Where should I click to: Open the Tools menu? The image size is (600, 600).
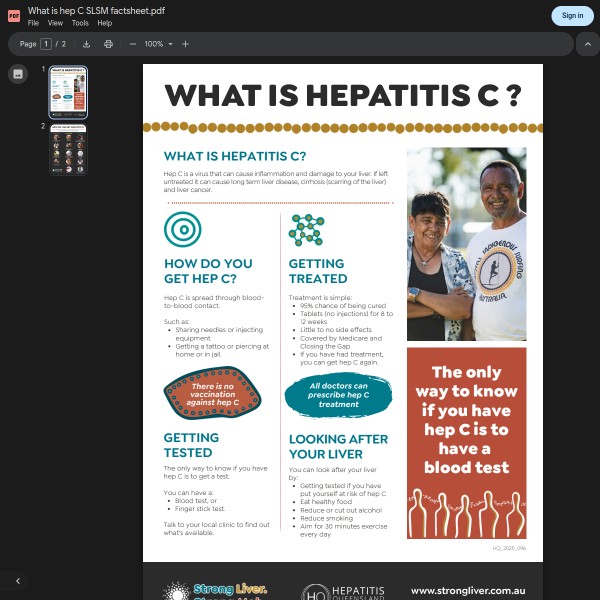pyautogui.click(x=80, y=23)
